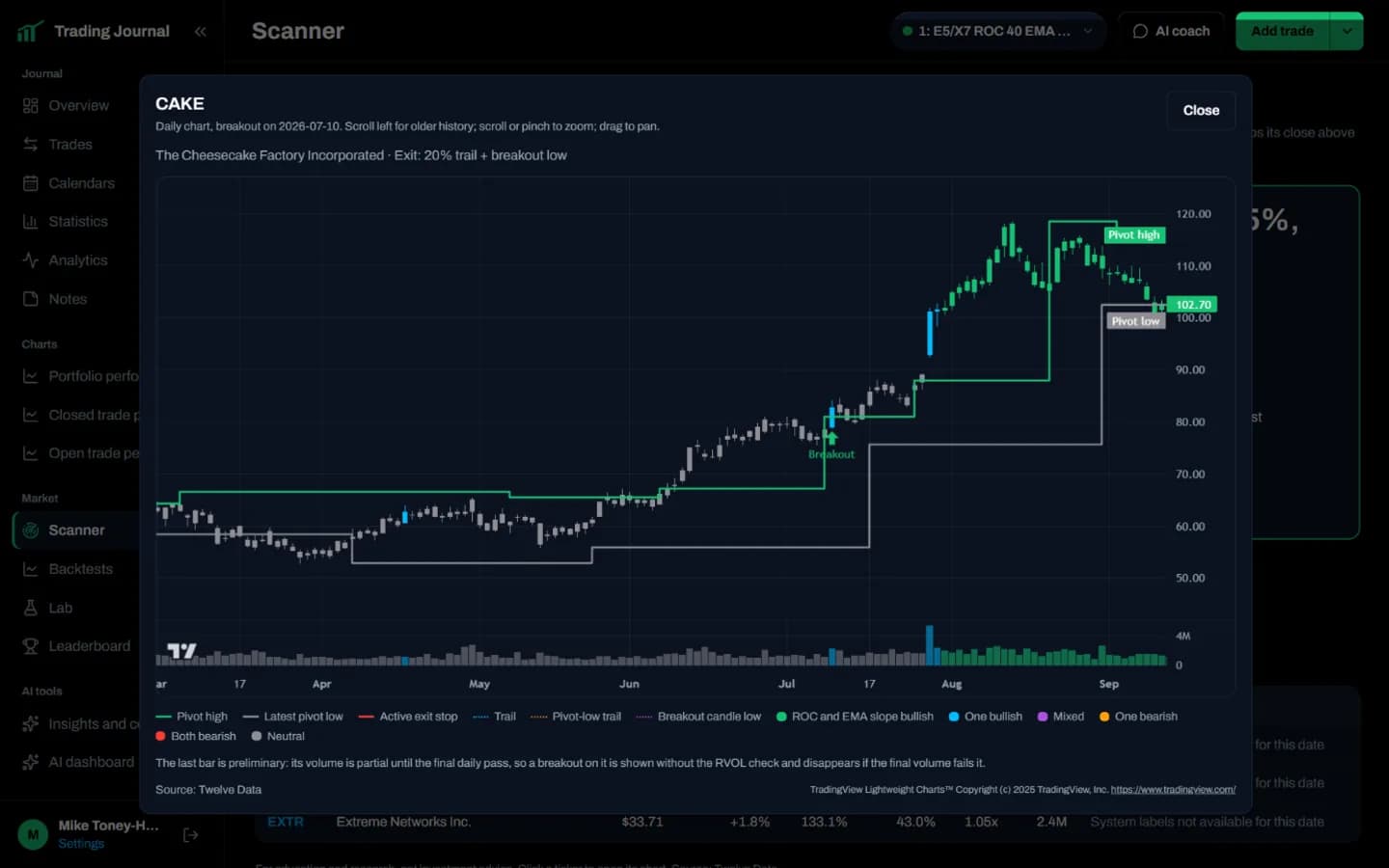Viewport: 1389px width, 868px height.
Task: Open the Settings link under user name
Action: [81, 844]
